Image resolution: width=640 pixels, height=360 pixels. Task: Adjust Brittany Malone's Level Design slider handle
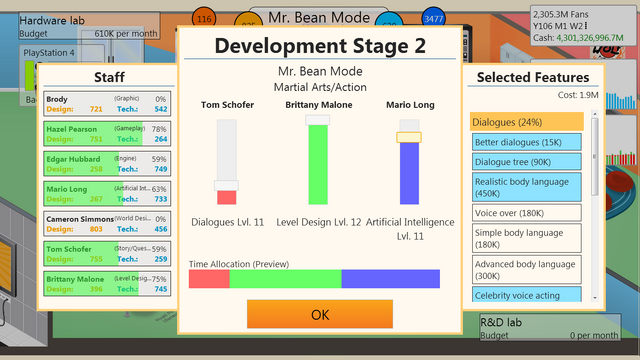(x=318, y=120)
